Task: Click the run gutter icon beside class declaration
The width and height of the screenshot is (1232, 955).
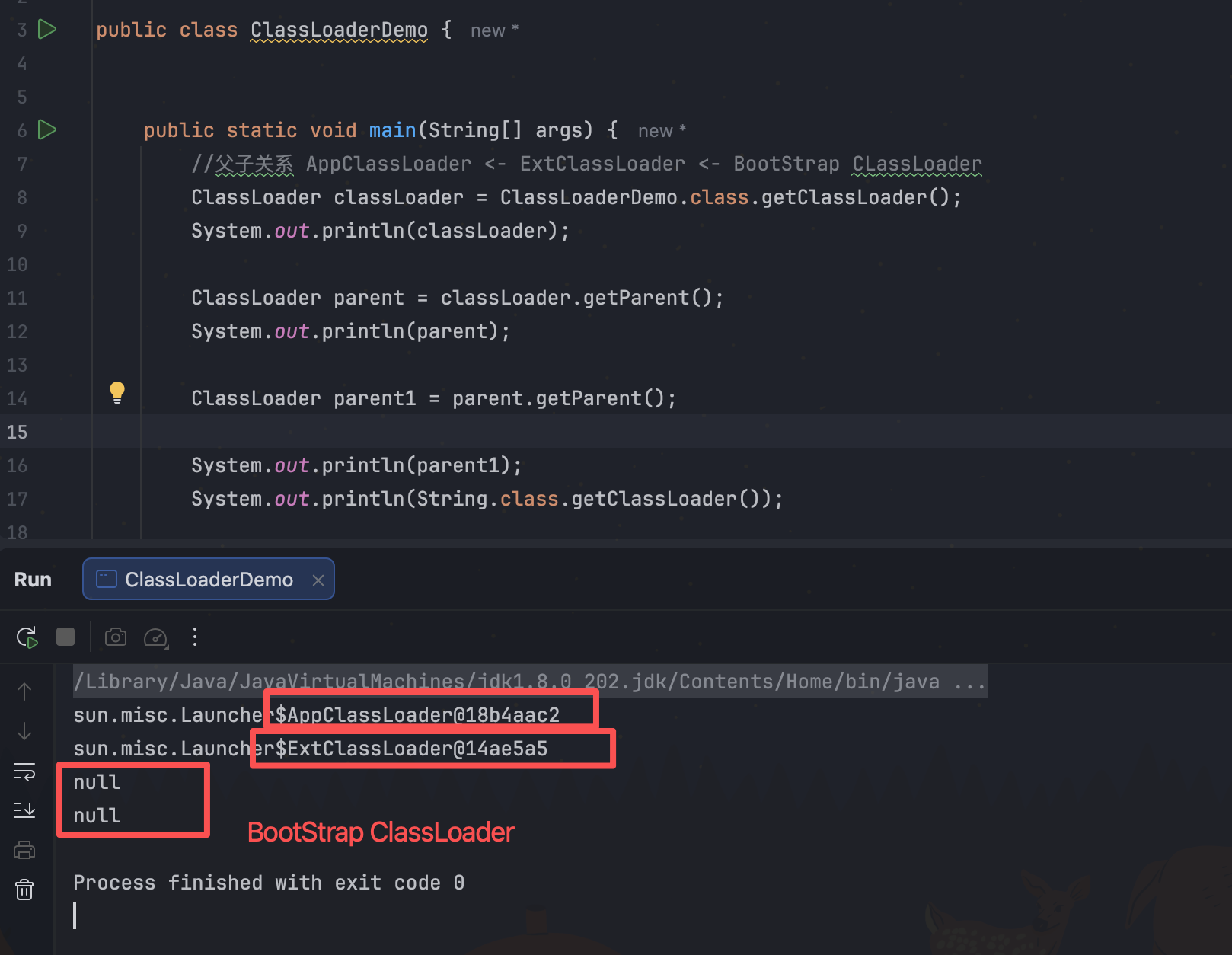Action: pos(47,30)
